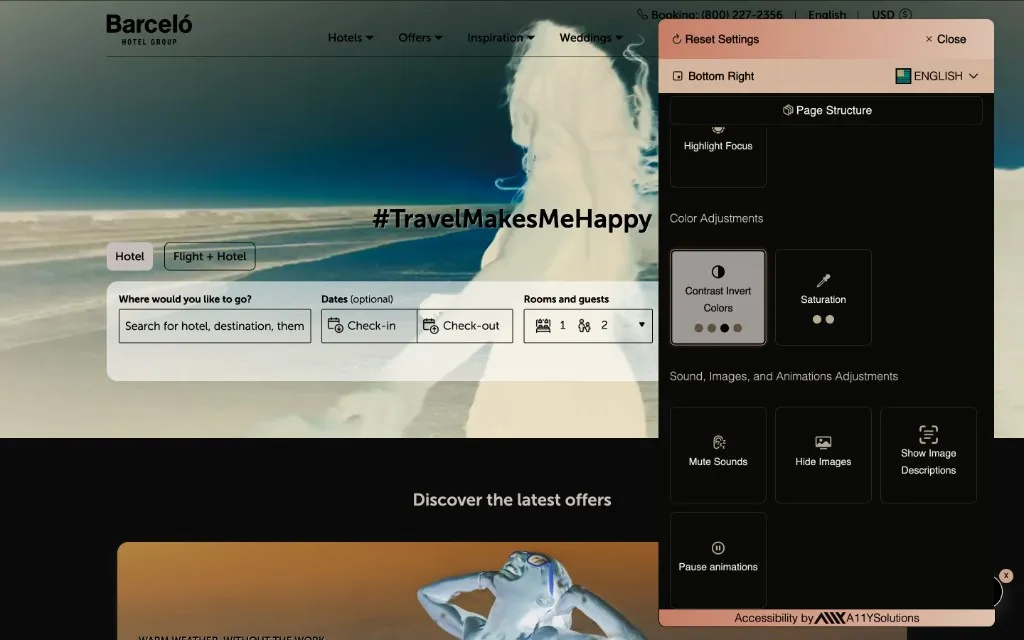Click Pause animations tile

pos(718,559)
